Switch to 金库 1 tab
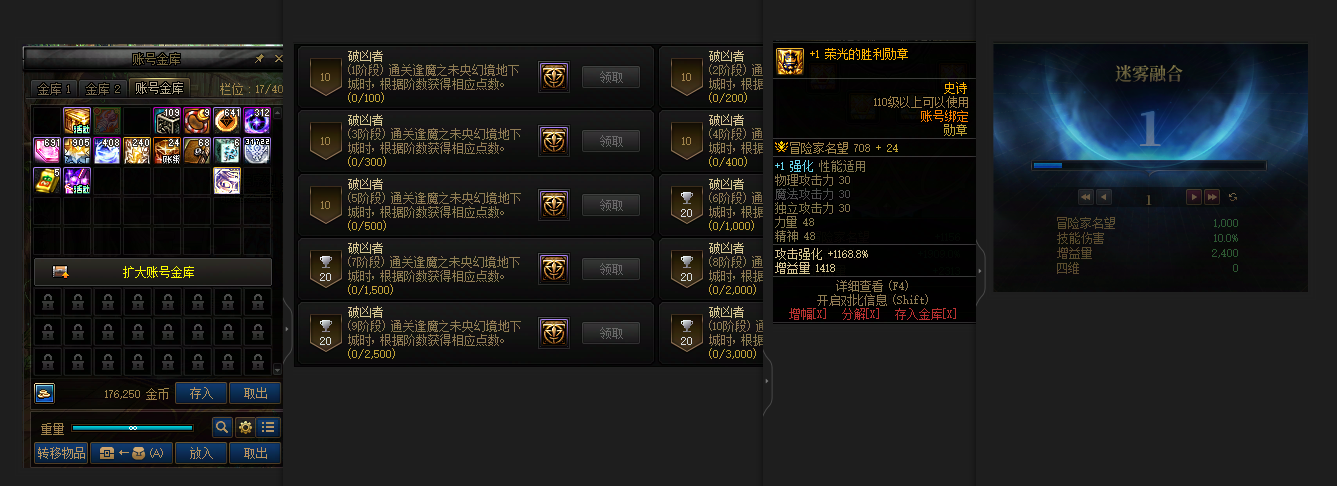This screenshot has width=1337, height=486. tap(54, 89)
